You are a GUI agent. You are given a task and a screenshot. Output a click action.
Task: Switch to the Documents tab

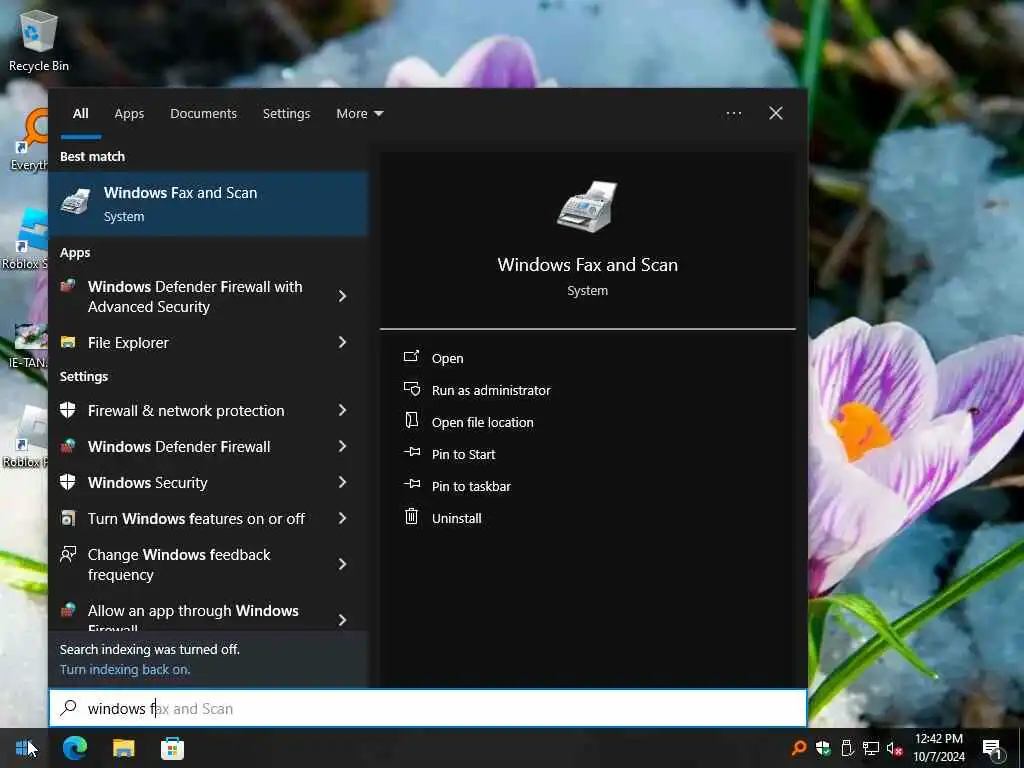[x=203, y=114]
